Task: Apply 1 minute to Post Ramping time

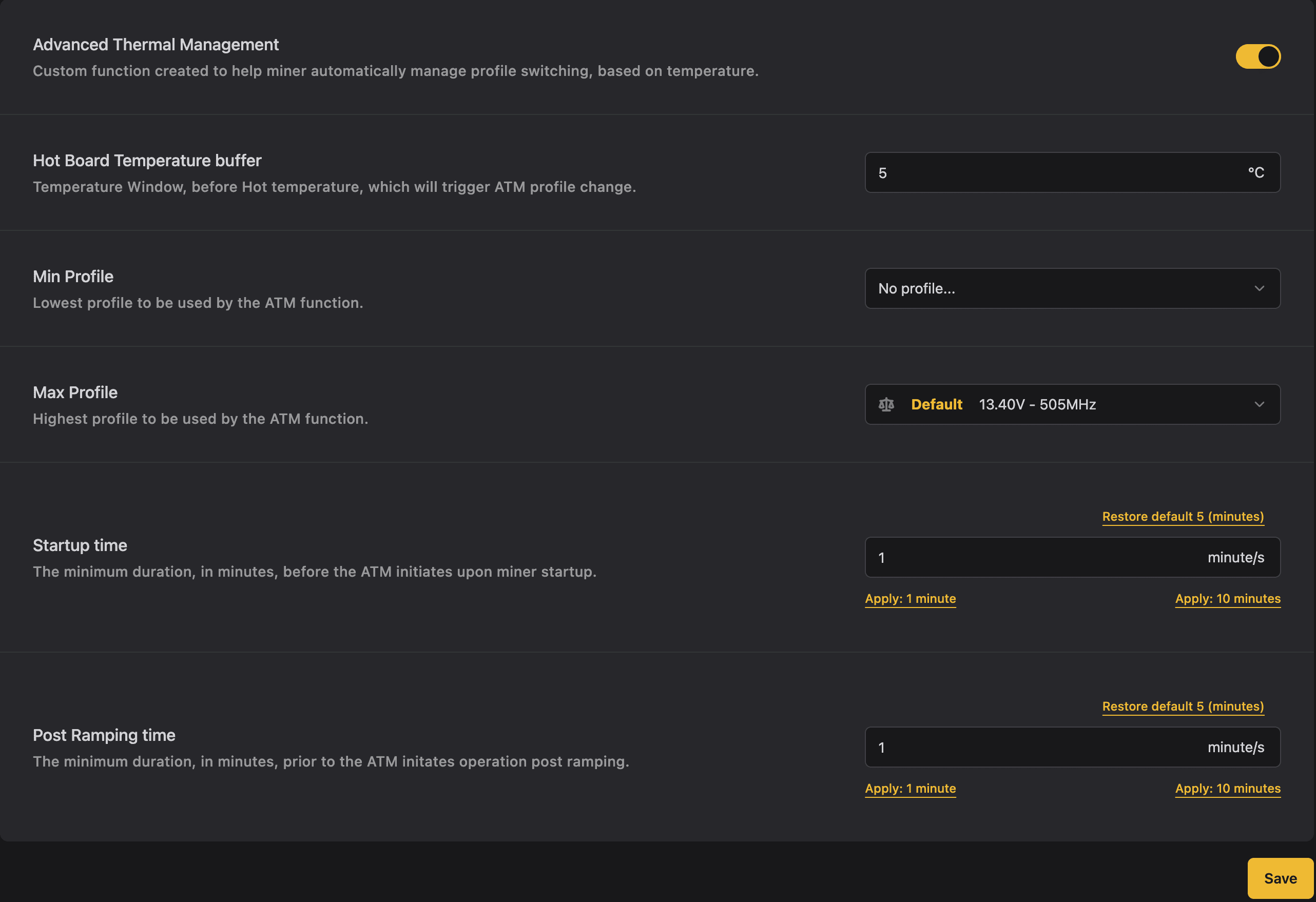Action: coord(910,788)
